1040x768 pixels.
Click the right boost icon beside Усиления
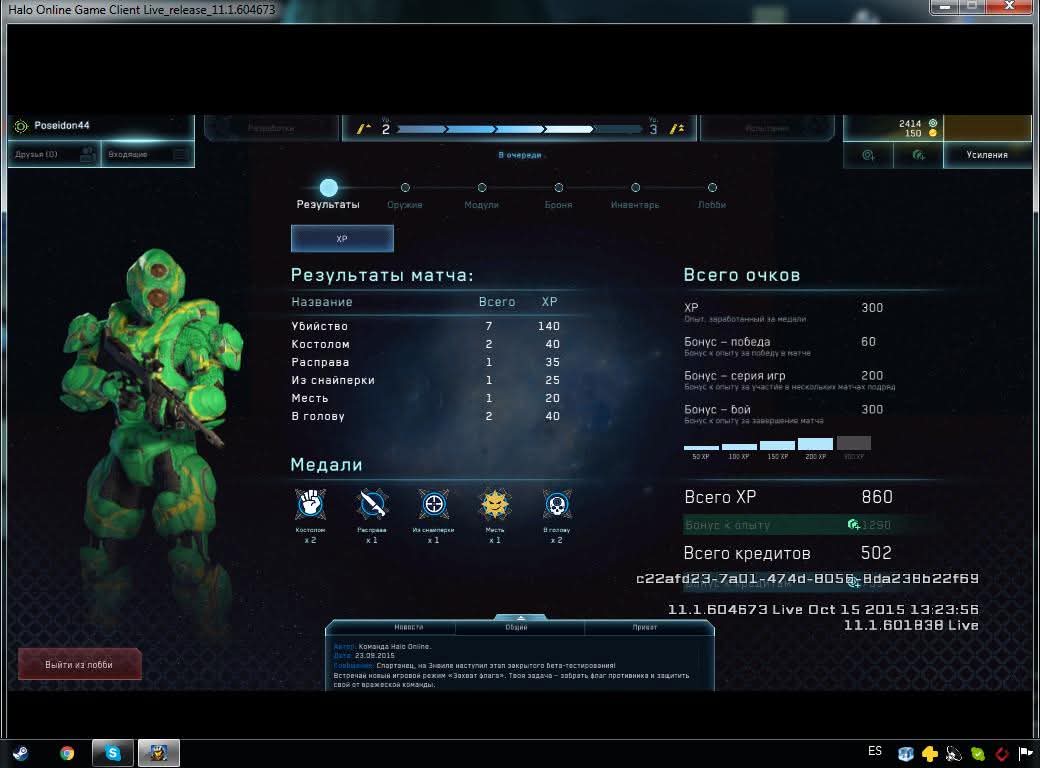[918, 155]
